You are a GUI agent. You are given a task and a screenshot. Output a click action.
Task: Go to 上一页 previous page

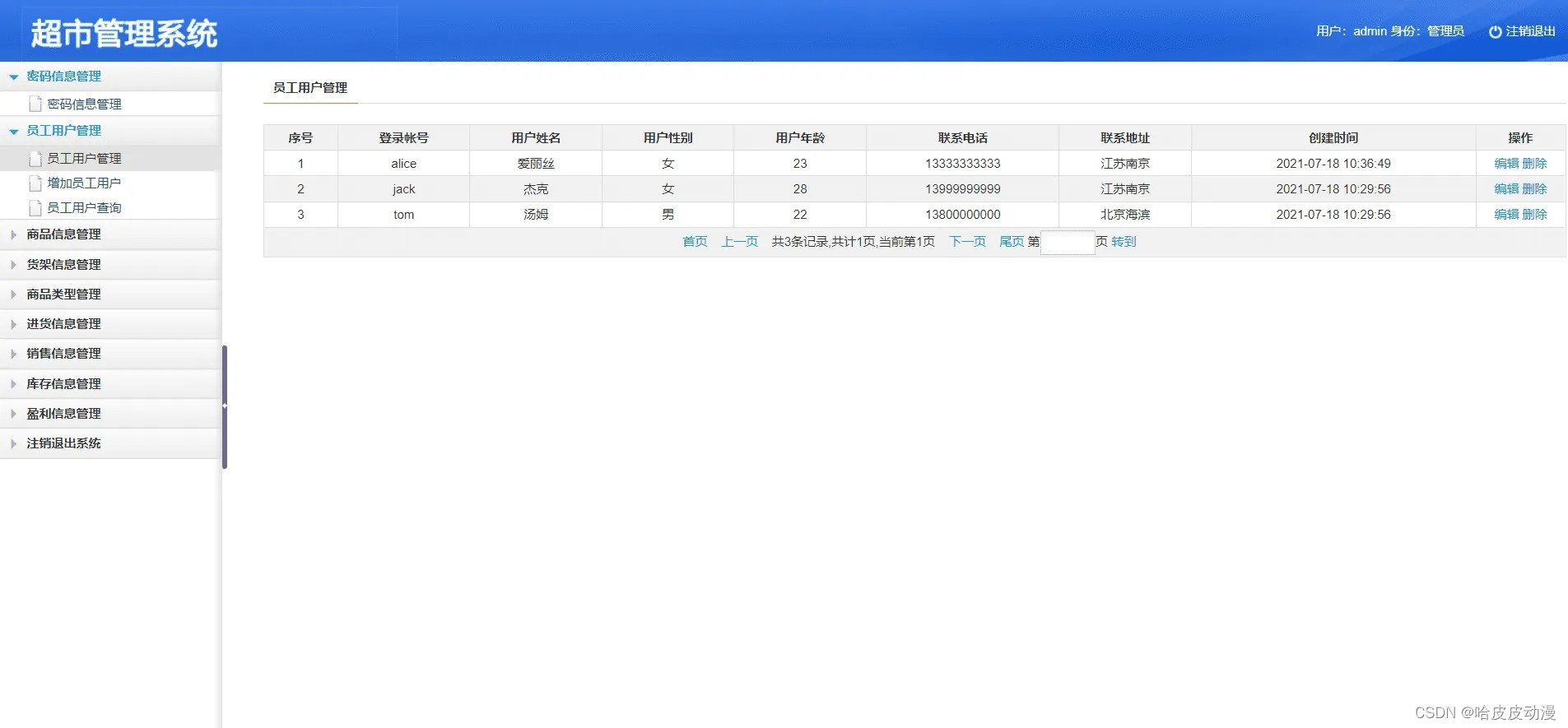tap(739, 242)
